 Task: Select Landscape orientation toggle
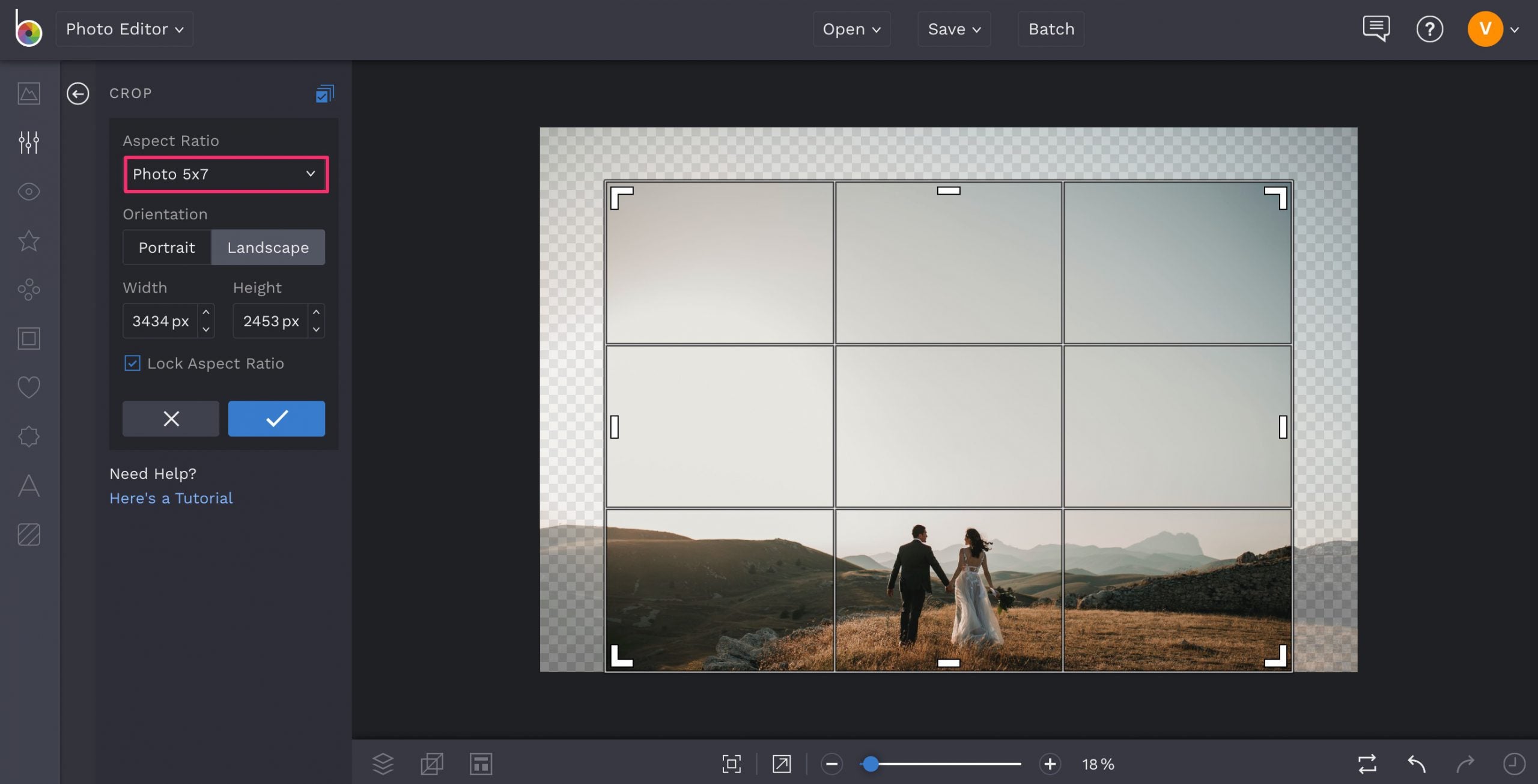[268, 247]
